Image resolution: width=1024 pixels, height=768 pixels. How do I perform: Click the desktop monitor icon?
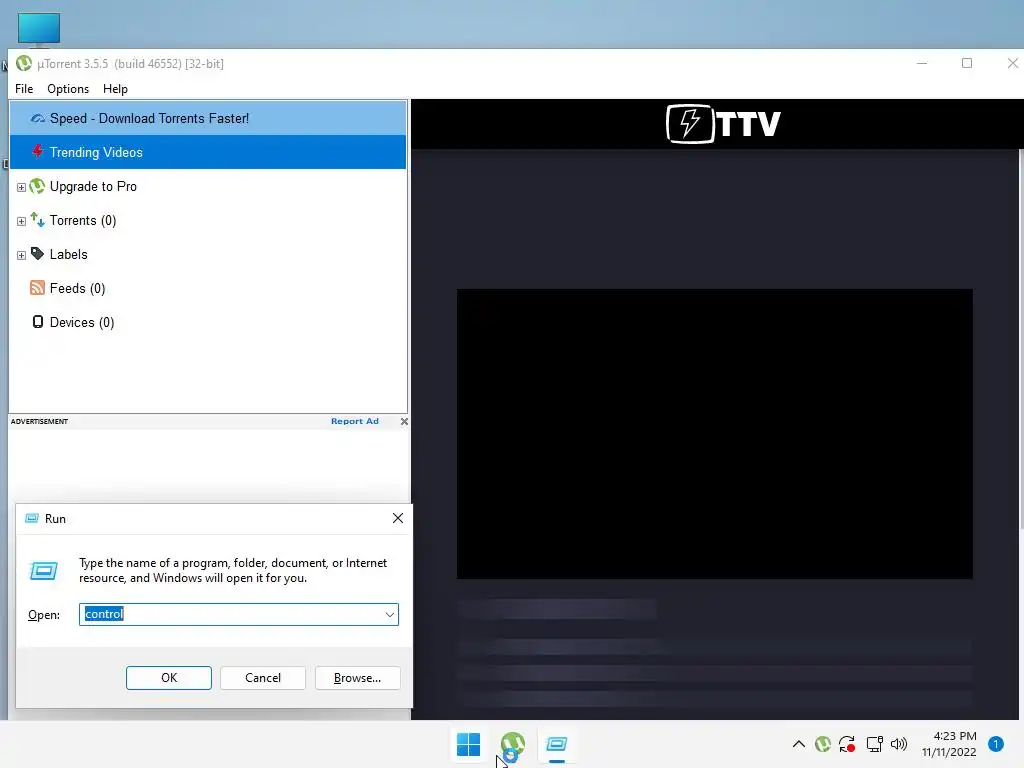pos(39,29)
